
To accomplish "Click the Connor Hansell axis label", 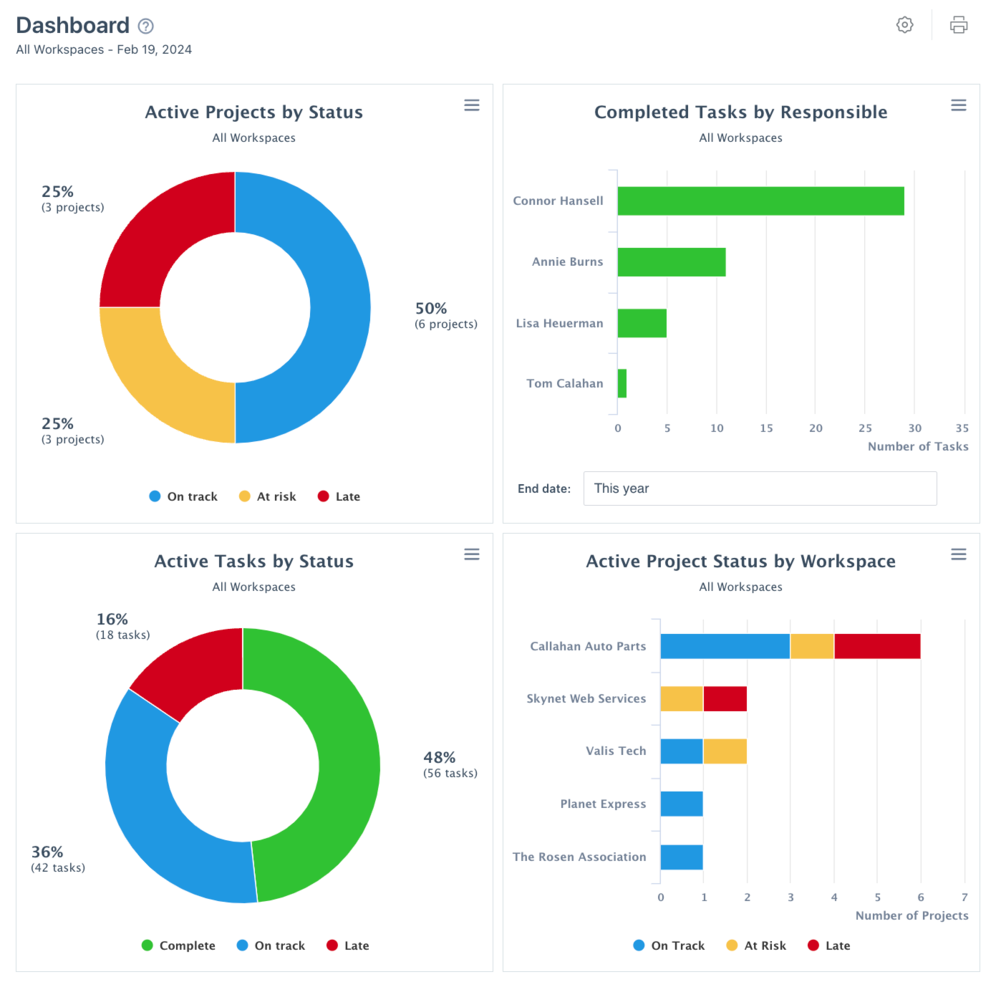I will point(558,200).
